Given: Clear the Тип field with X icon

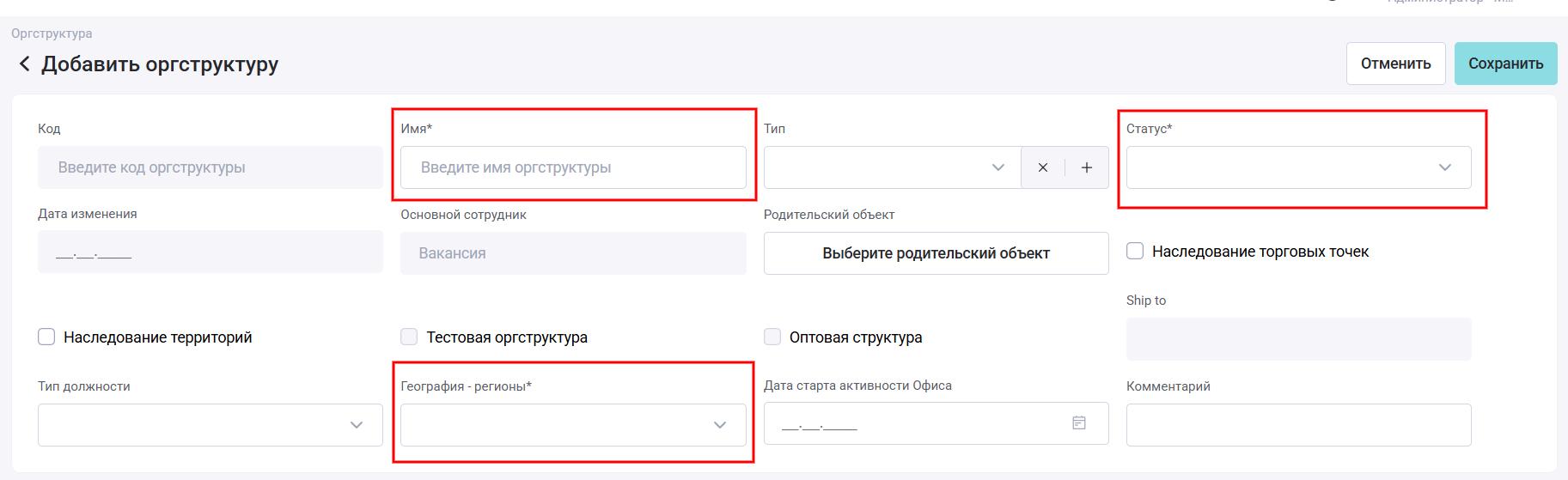Looking at the screenshot, I should coord(1042,167).
